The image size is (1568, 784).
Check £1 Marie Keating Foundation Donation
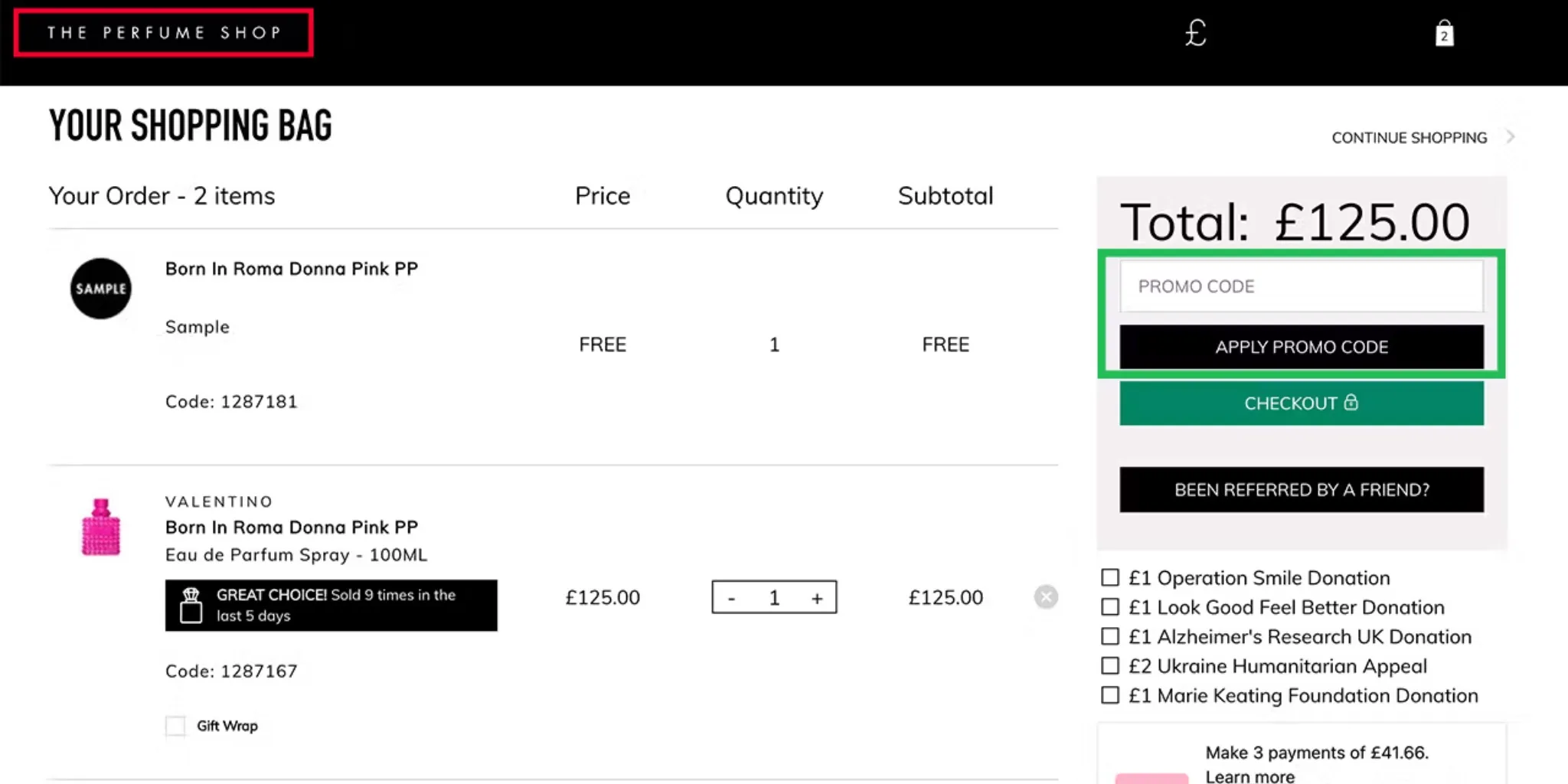[x=1110, y=695]
